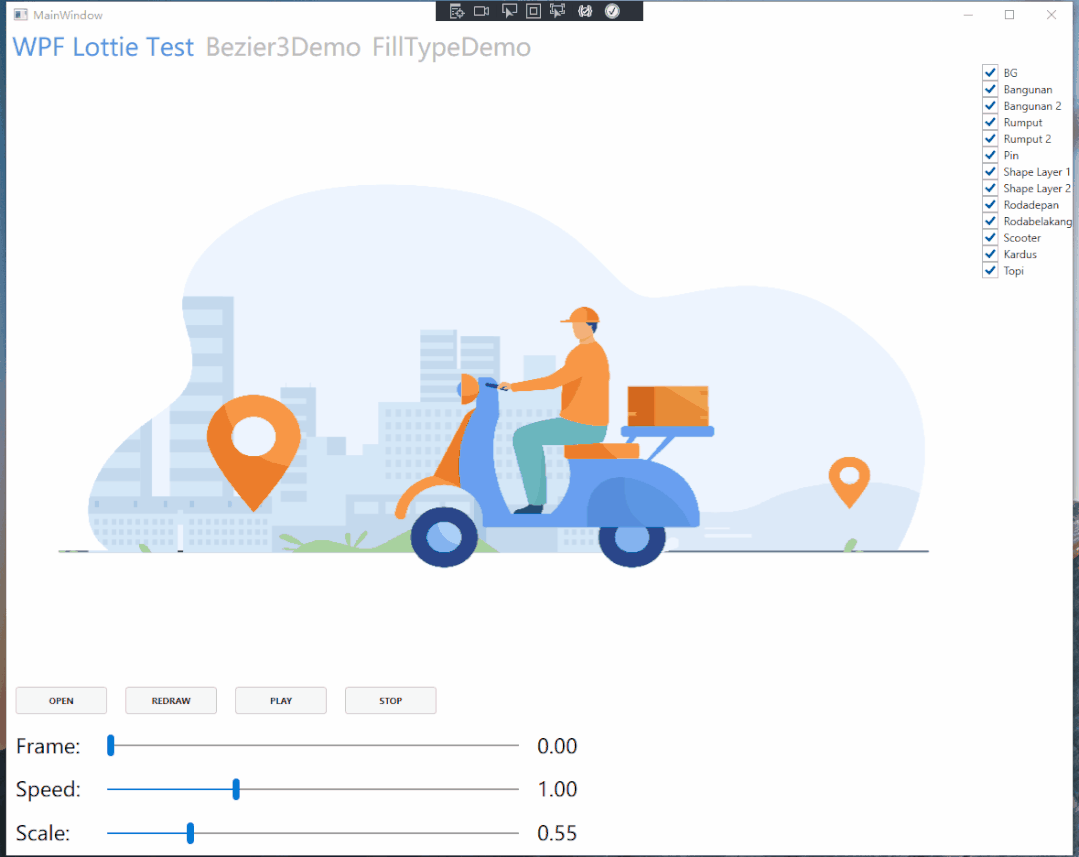The image size is (1079, 857).
Task: Toggle Shape Layer 1 checkbox
Action: 990,171
